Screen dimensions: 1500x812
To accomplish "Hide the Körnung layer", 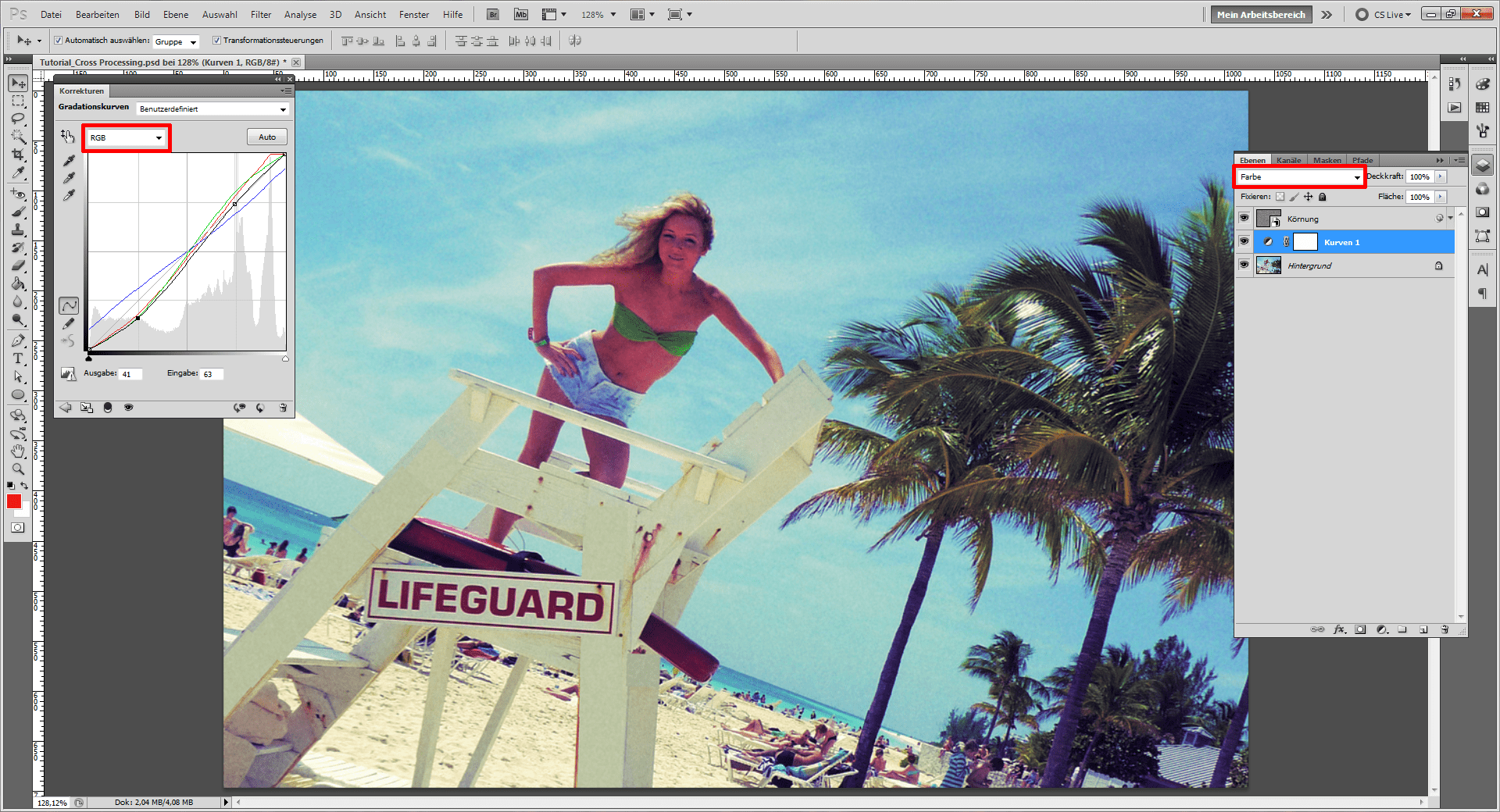I will (x=1244, y=218).
